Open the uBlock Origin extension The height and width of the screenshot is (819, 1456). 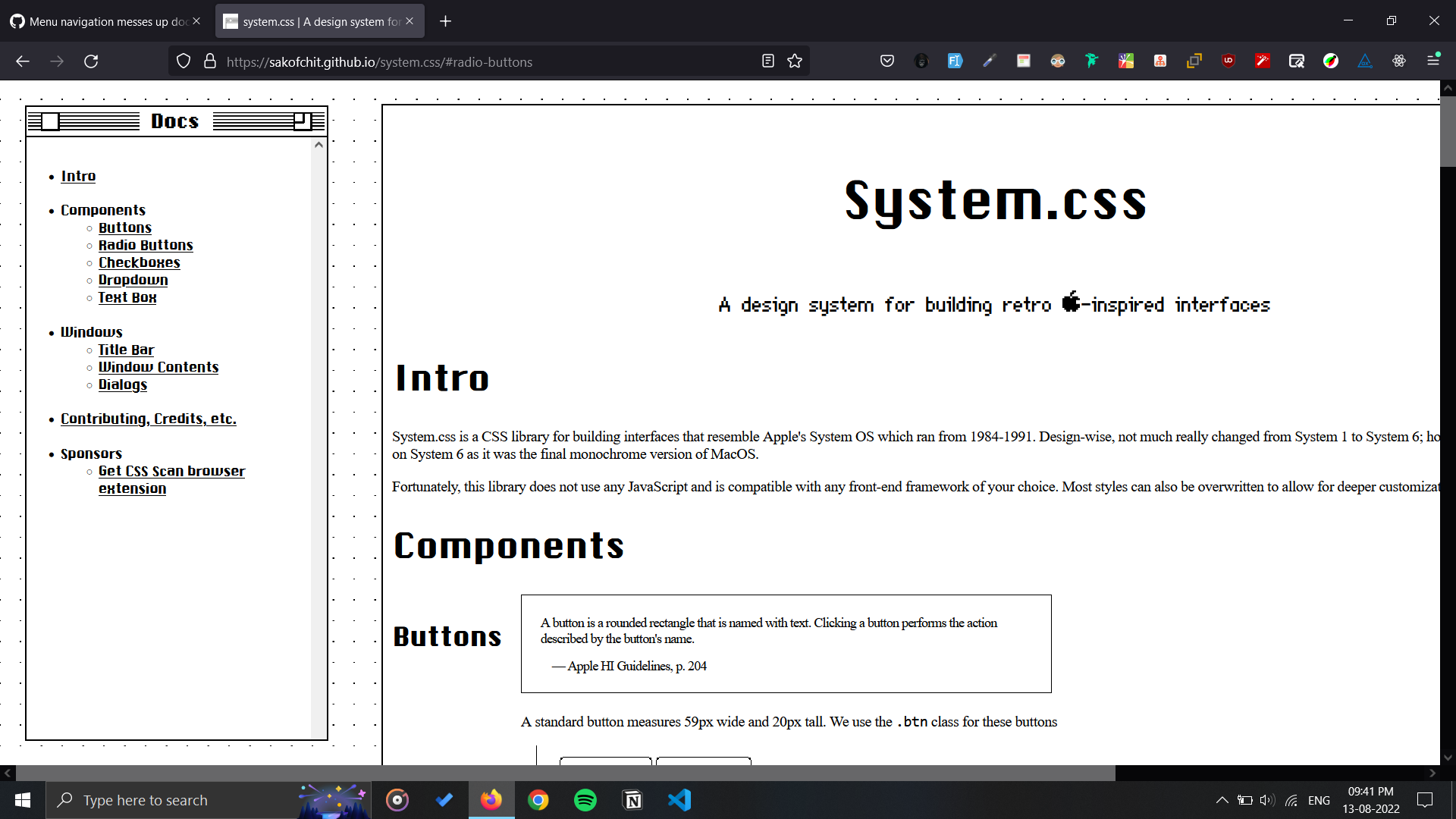tap(1228, 61)
